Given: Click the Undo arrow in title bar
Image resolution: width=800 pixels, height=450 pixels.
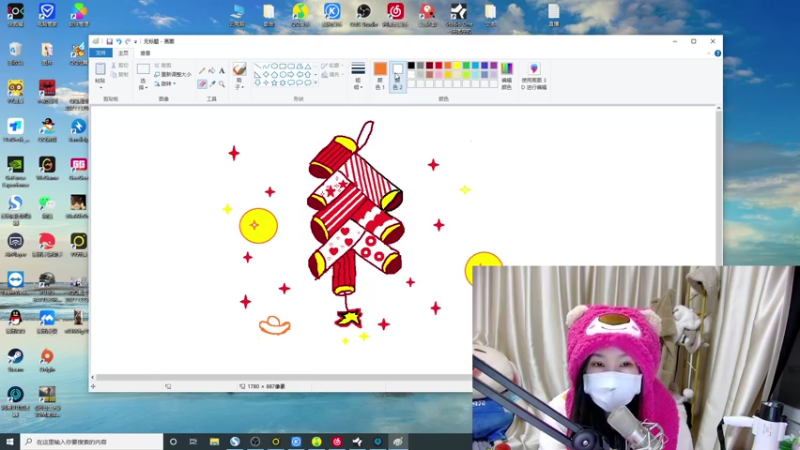Looking at the screenshot, I should click(118, 41).
